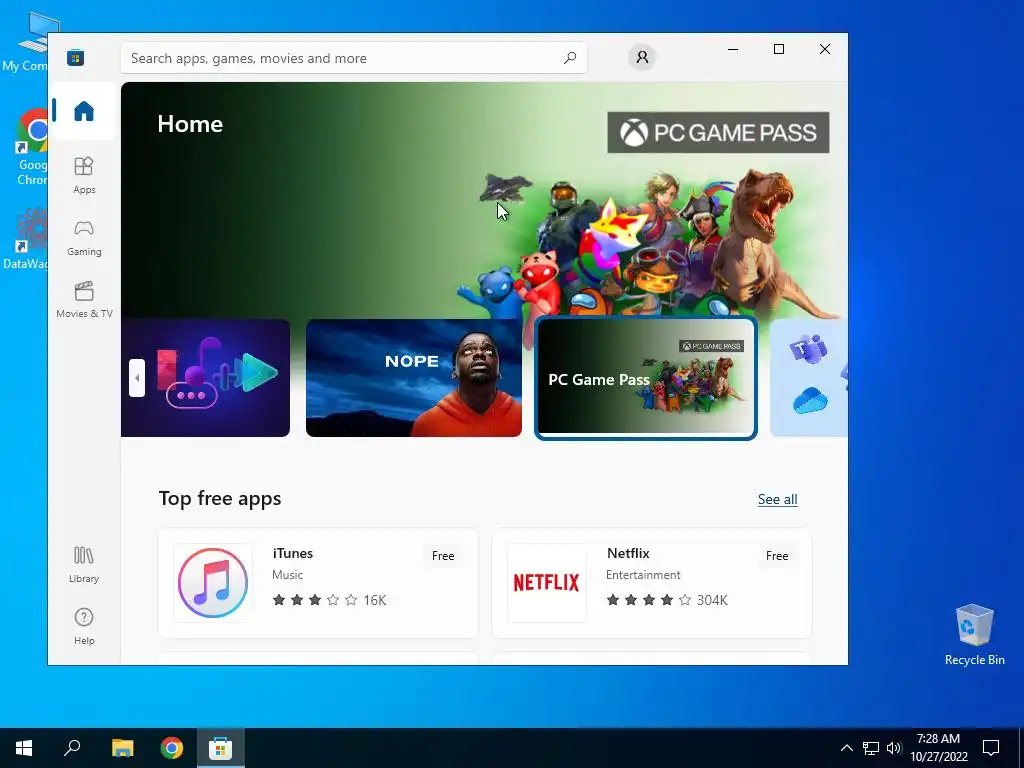
Task: Open the Home section in the sidebar
Action: [x=84, y=111]
